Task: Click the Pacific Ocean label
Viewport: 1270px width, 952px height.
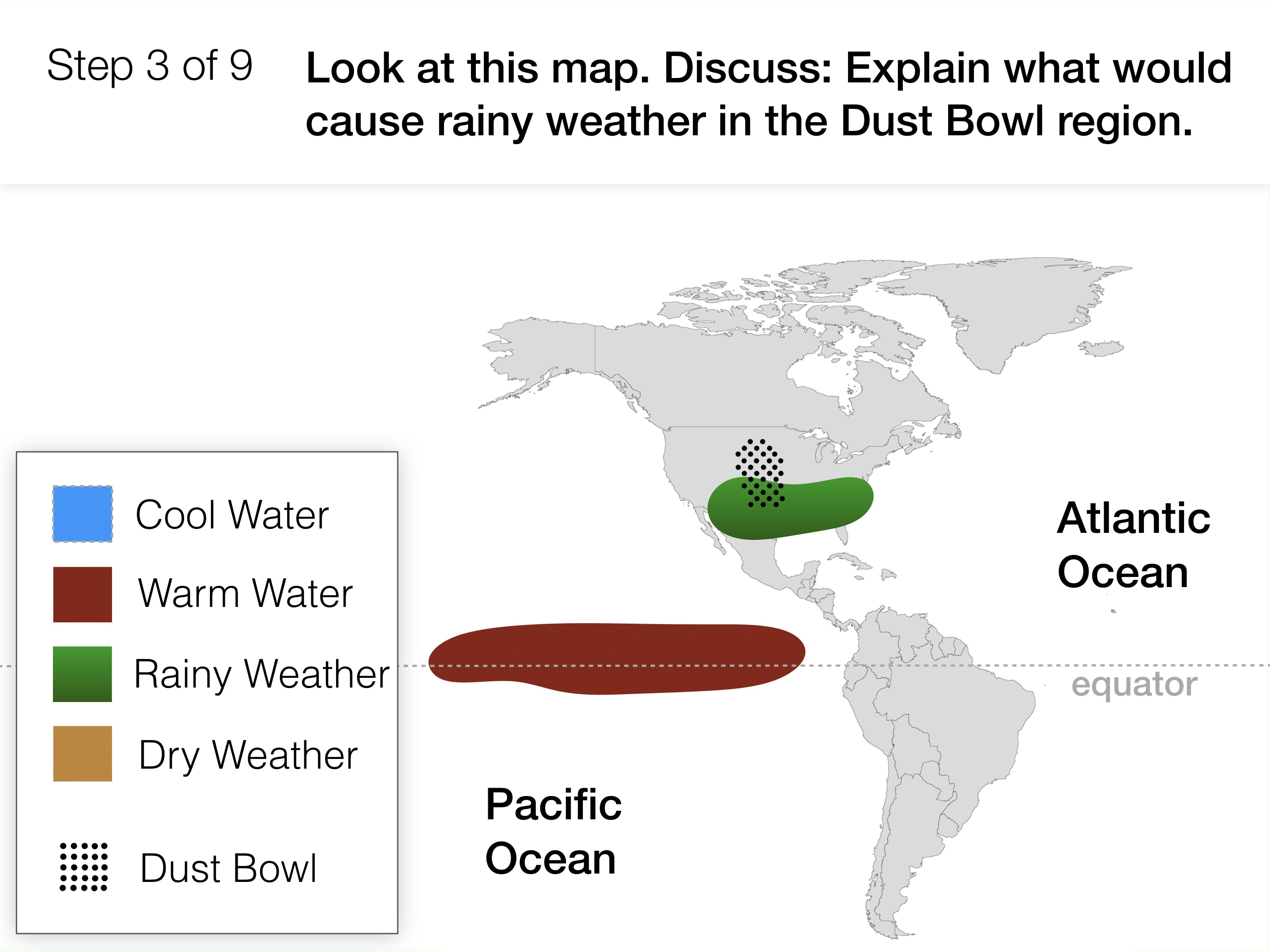Action: point(553,831)
